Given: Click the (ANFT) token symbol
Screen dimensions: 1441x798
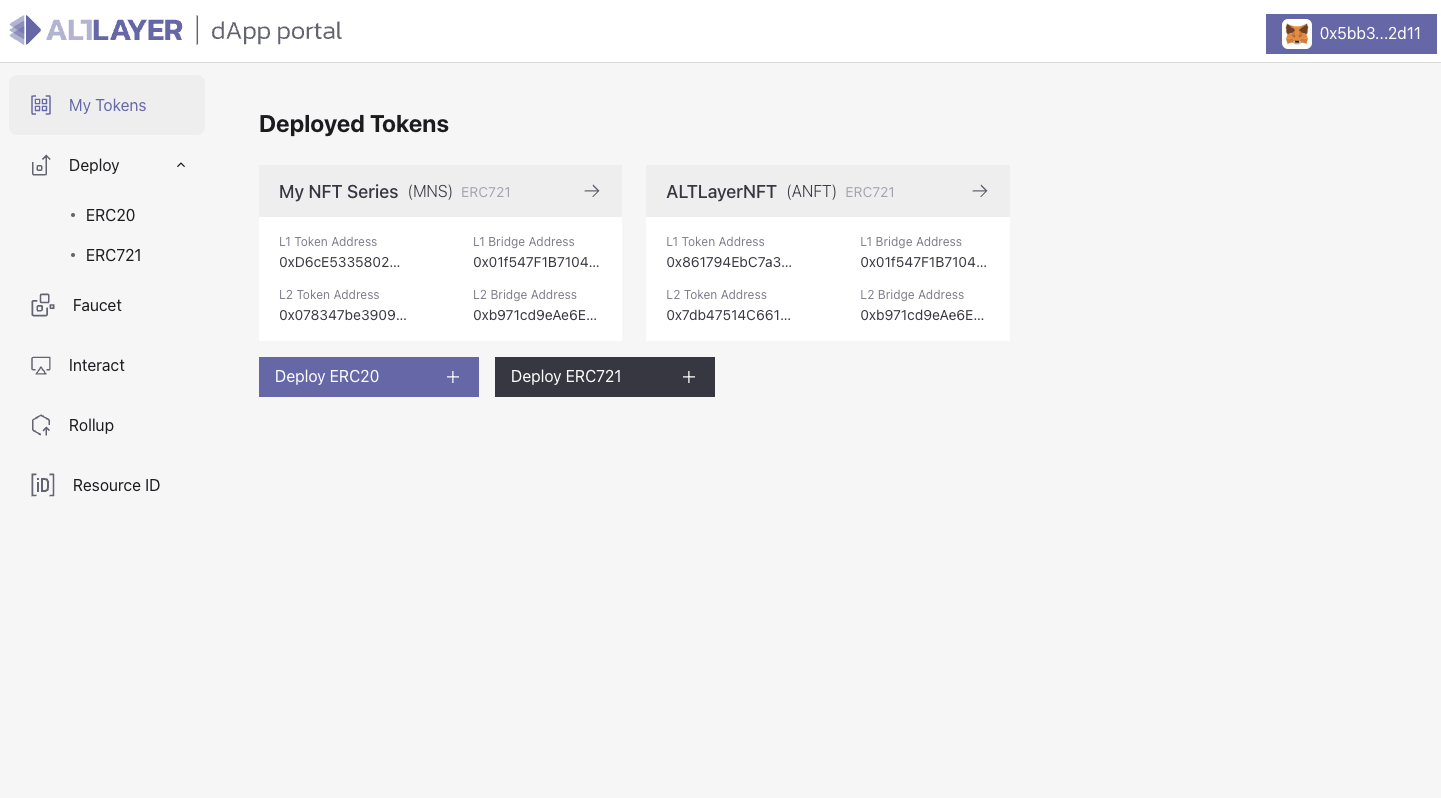Looking at the screenshot, I should click(x=812, y=192).
